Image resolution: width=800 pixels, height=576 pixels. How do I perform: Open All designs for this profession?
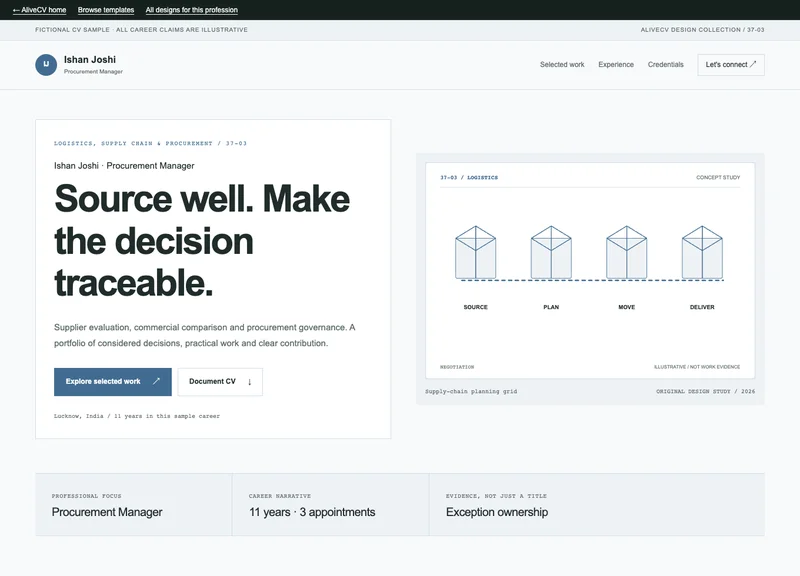coord(191,10)
